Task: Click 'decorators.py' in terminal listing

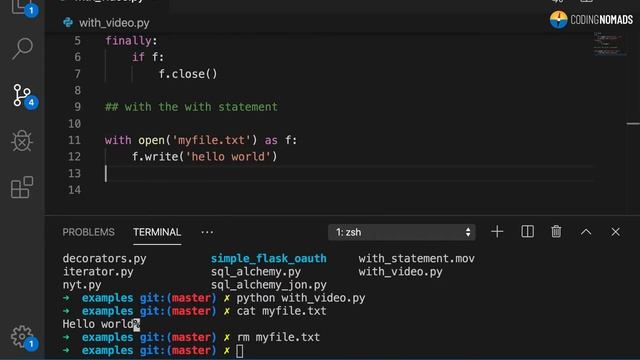Action: coord(104,258)
